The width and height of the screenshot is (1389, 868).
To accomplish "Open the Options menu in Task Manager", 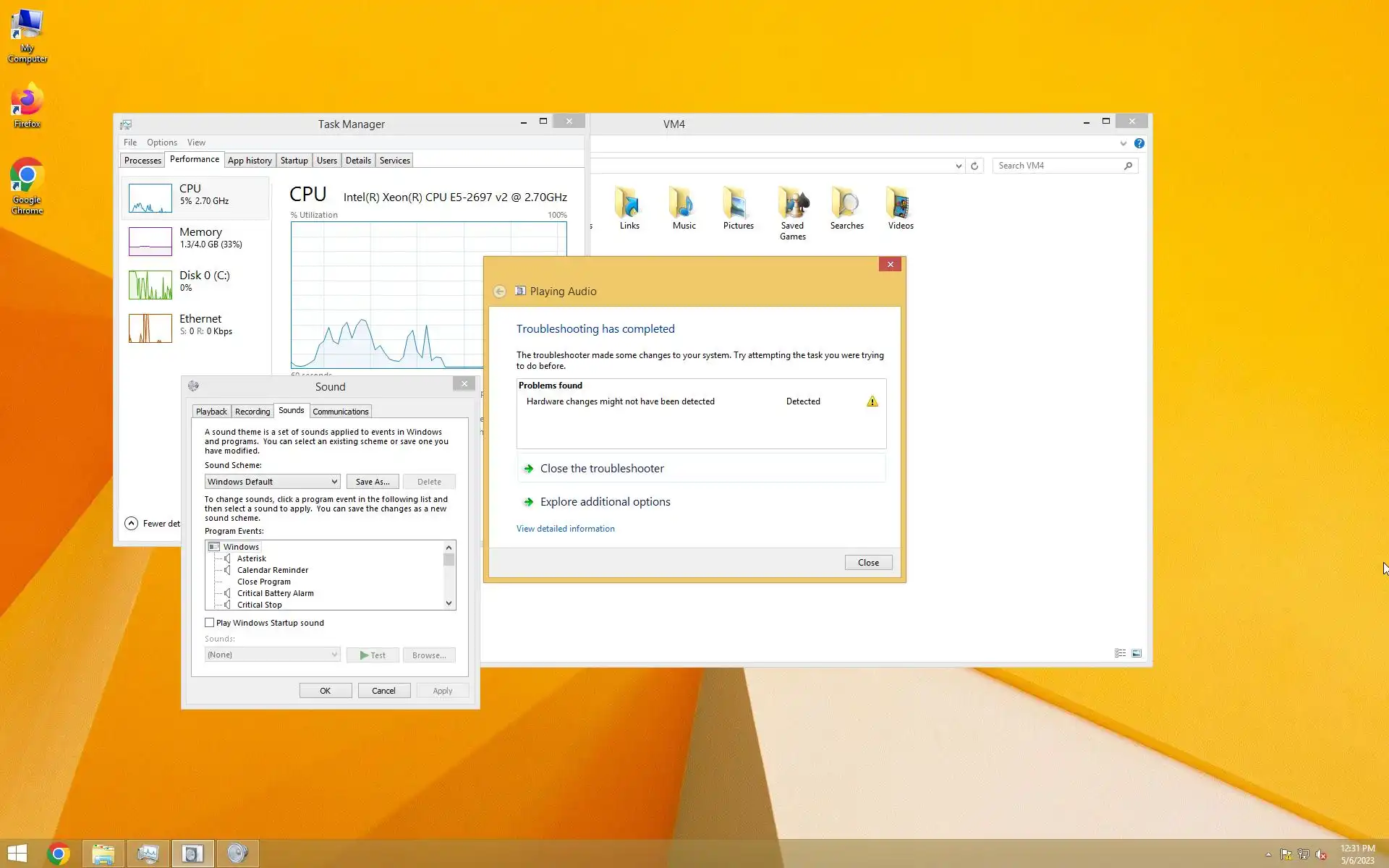I will (x=161, y=142).
